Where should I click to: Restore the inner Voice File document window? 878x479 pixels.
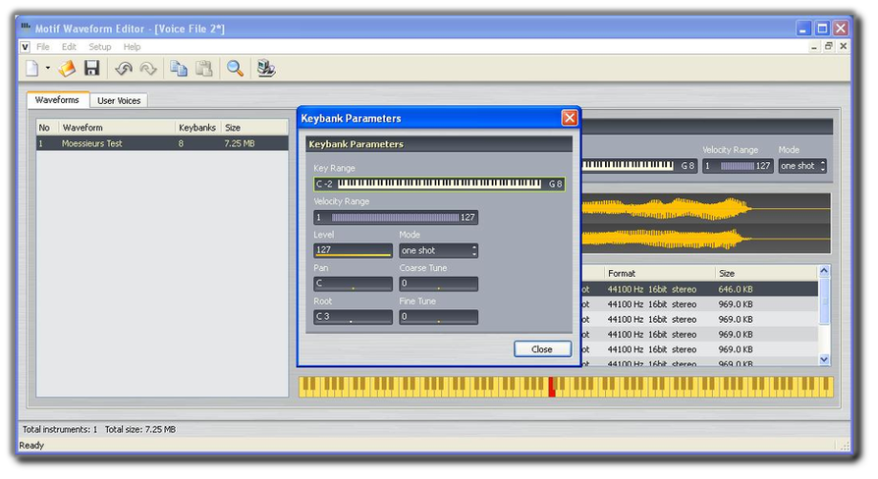(x=829, y=46)
